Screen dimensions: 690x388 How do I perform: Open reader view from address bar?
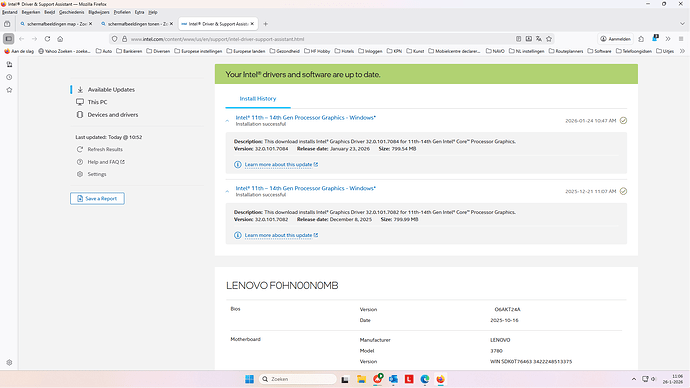(518, 39)
